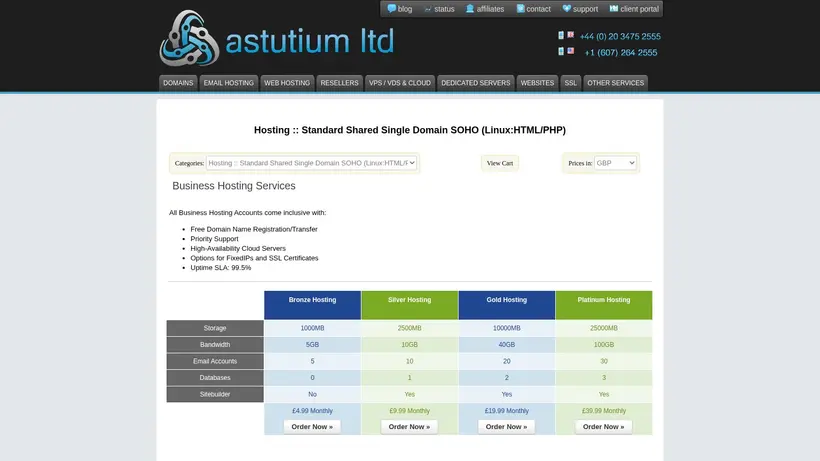This screenshot has width=820, height=461.
Task: Click the astutium ltd wordmark
Action: (310, 41)
